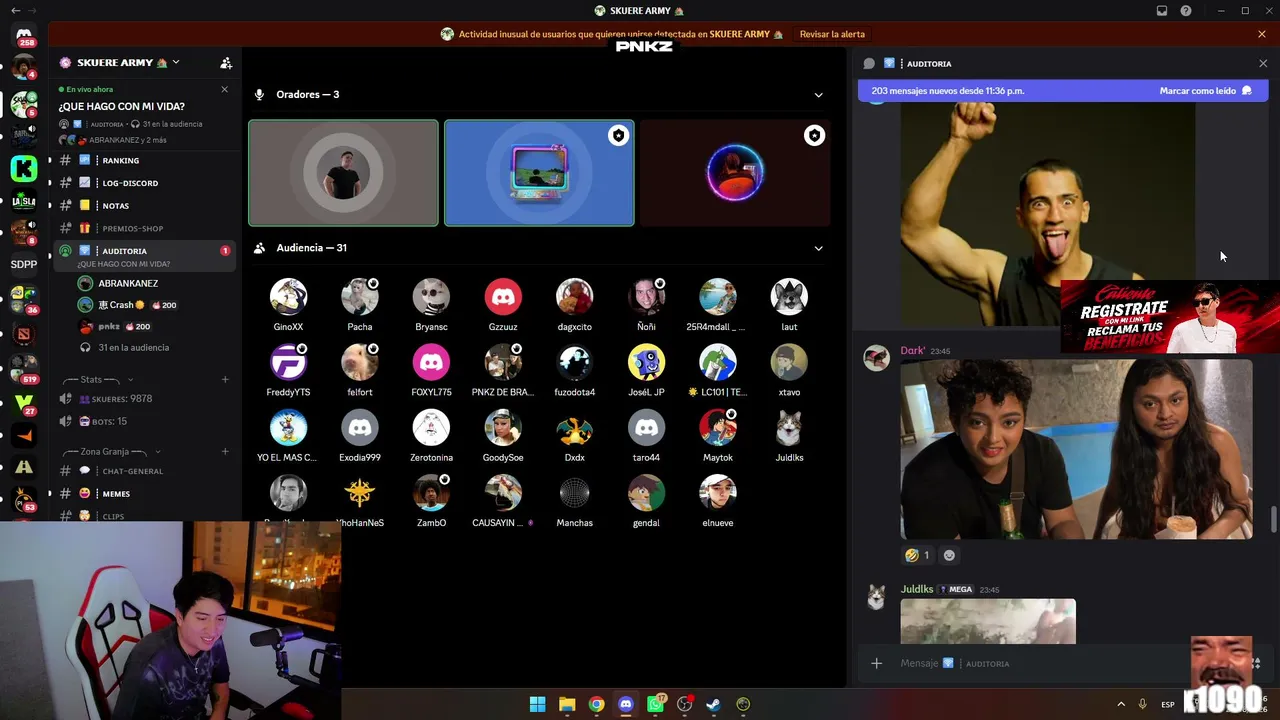Open the help icon in title bar
This screenshot has width=1280, height=720.
pos(1186,11)
